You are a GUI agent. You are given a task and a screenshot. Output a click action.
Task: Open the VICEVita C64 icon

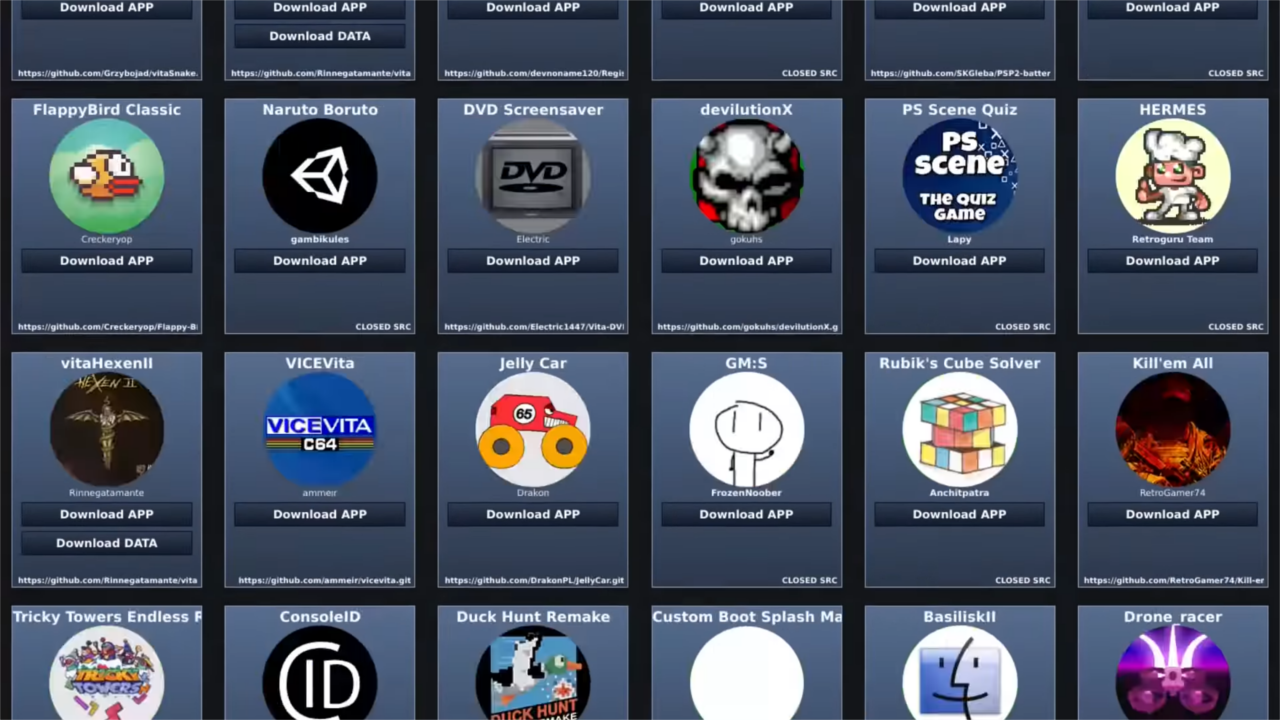(x=319, y=429)
